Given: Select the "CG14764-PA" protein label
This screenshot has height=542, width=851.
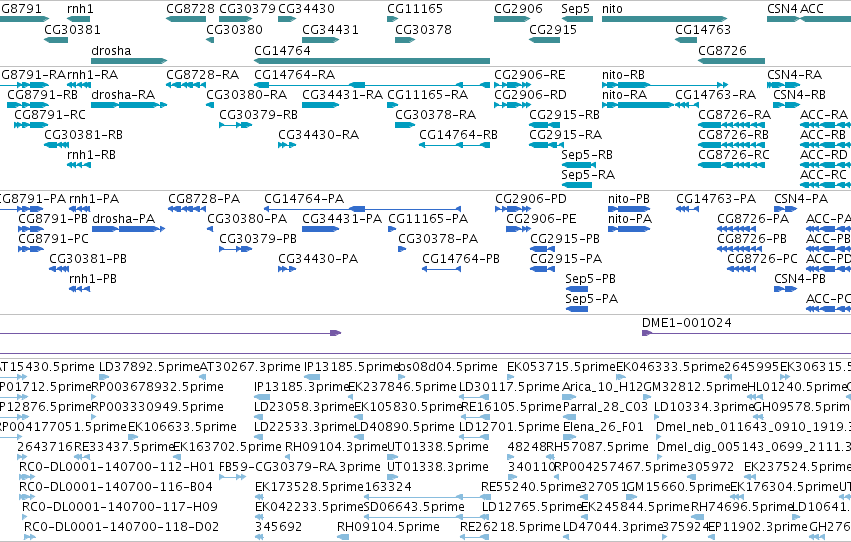Looking at the screenshot, I should pos(304,199).
